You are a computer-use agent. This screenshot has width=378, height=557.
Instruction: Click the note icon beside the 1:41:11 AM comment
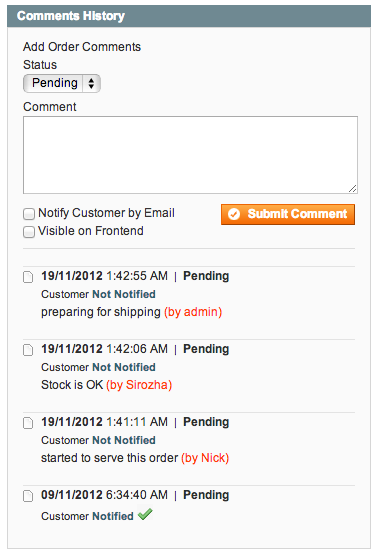click(x=28, y=423)
